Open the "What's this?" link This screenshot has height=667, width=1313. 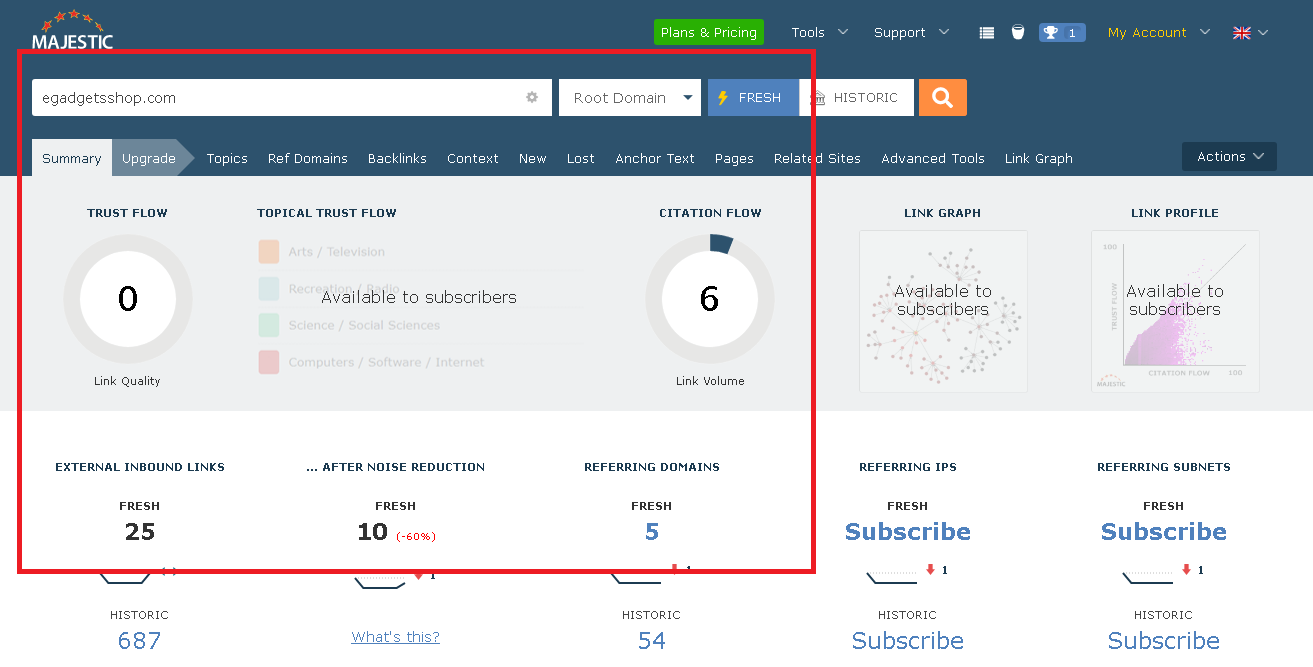pos(395,636)
